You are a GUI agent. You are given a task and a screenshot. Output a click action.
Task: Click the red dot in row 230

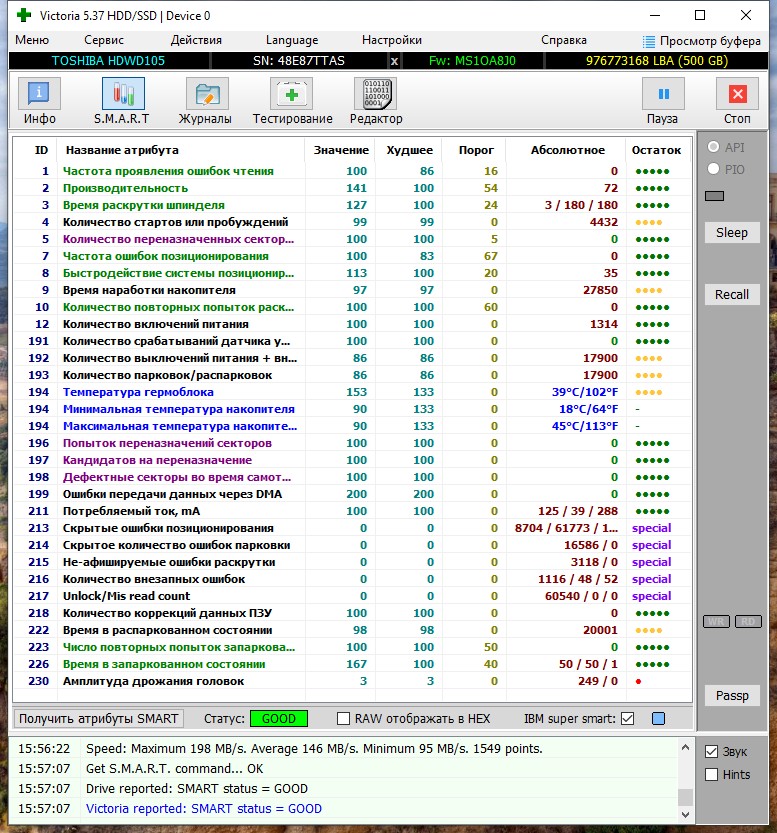(638, 681)
